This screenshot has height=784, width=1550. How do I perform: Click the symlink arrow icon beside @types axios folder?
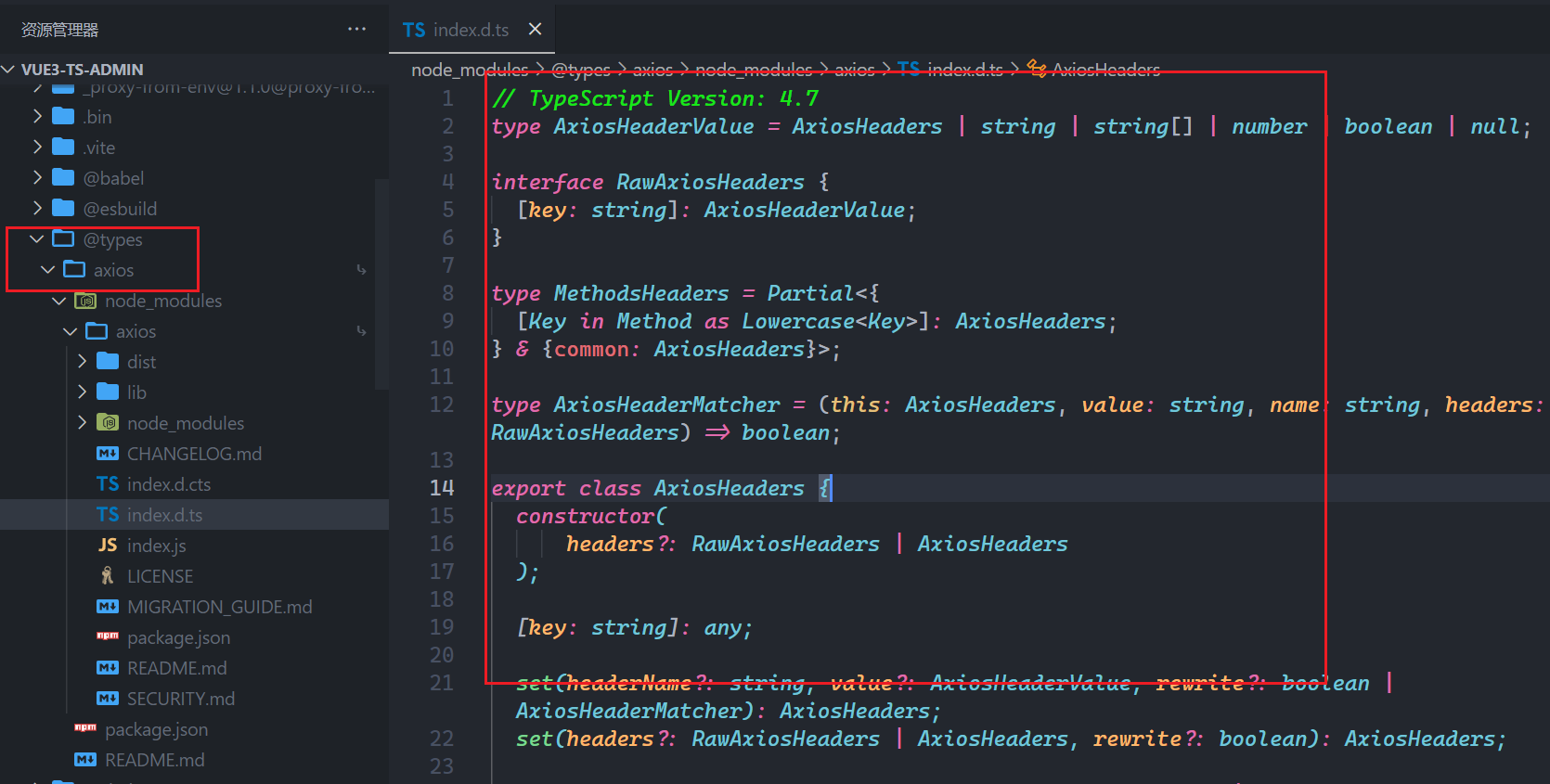(361, 270)
